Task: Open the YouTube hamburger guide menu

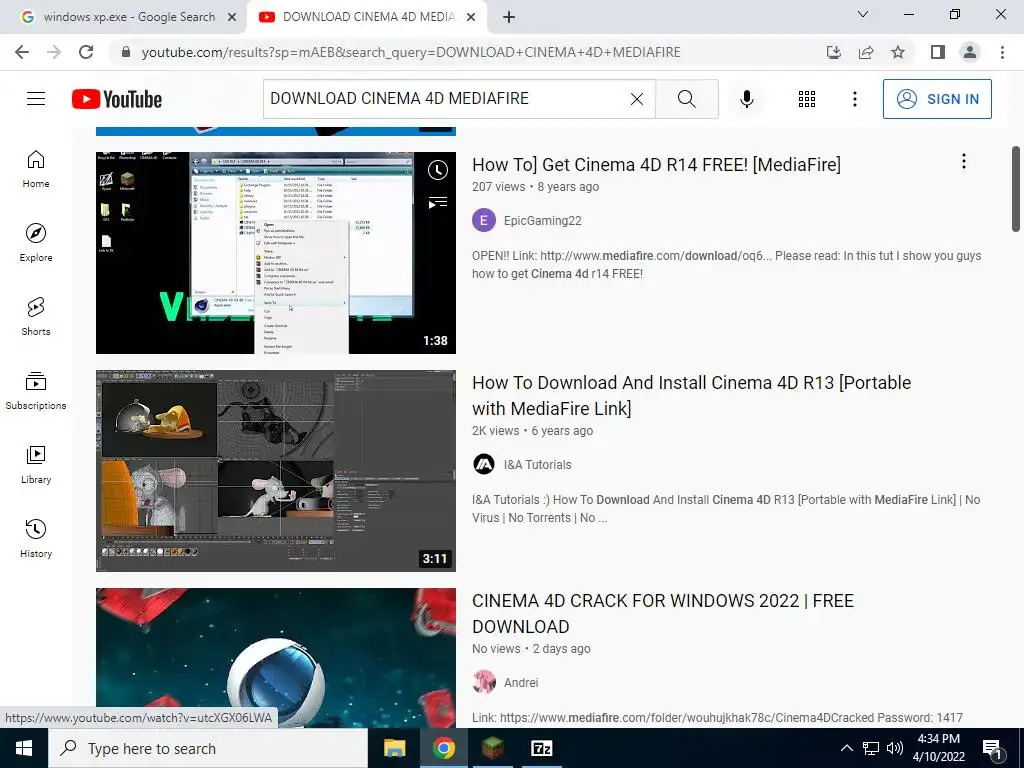Action: point(36,99)
